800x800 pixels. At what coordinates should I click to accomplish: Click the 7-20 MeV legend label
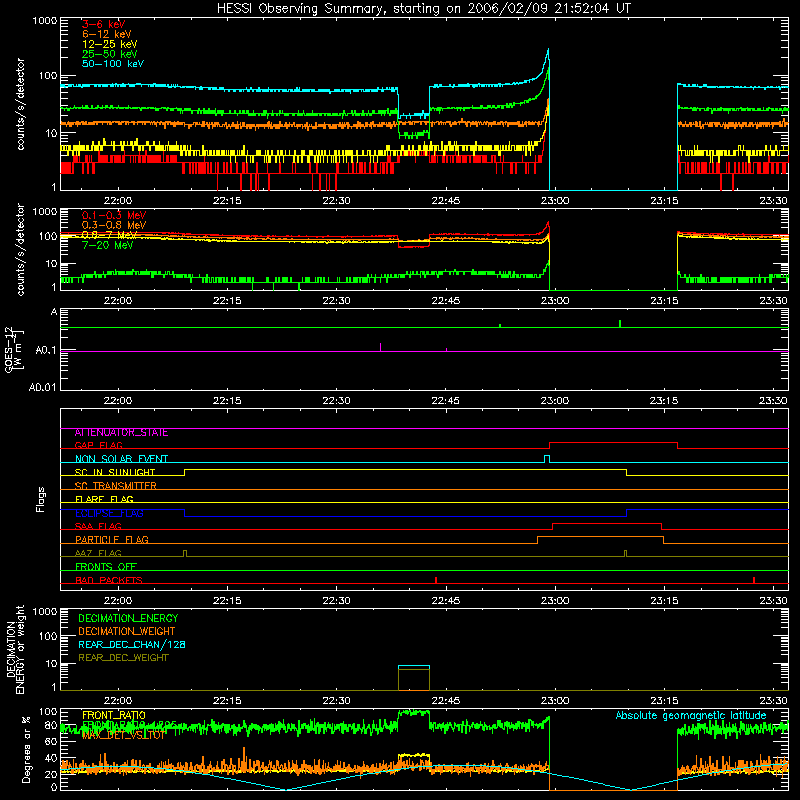coord(108,245)
